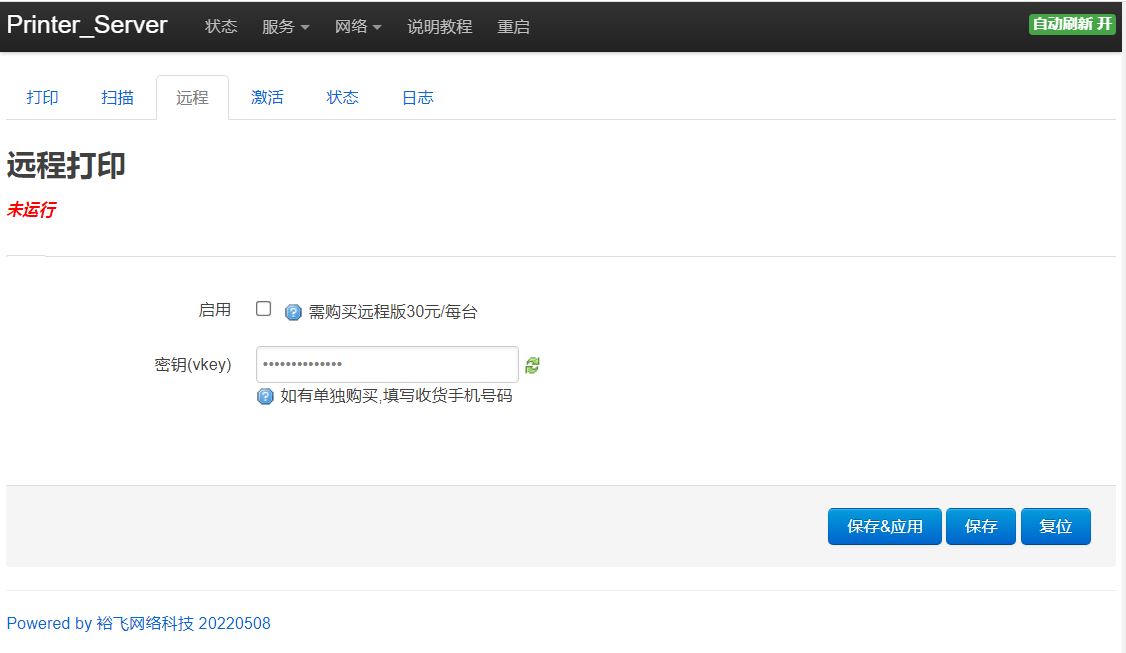Viewport: 1126px width, 653px height.
Task: Click the green vkey regenerate icon
Action: 532,366
